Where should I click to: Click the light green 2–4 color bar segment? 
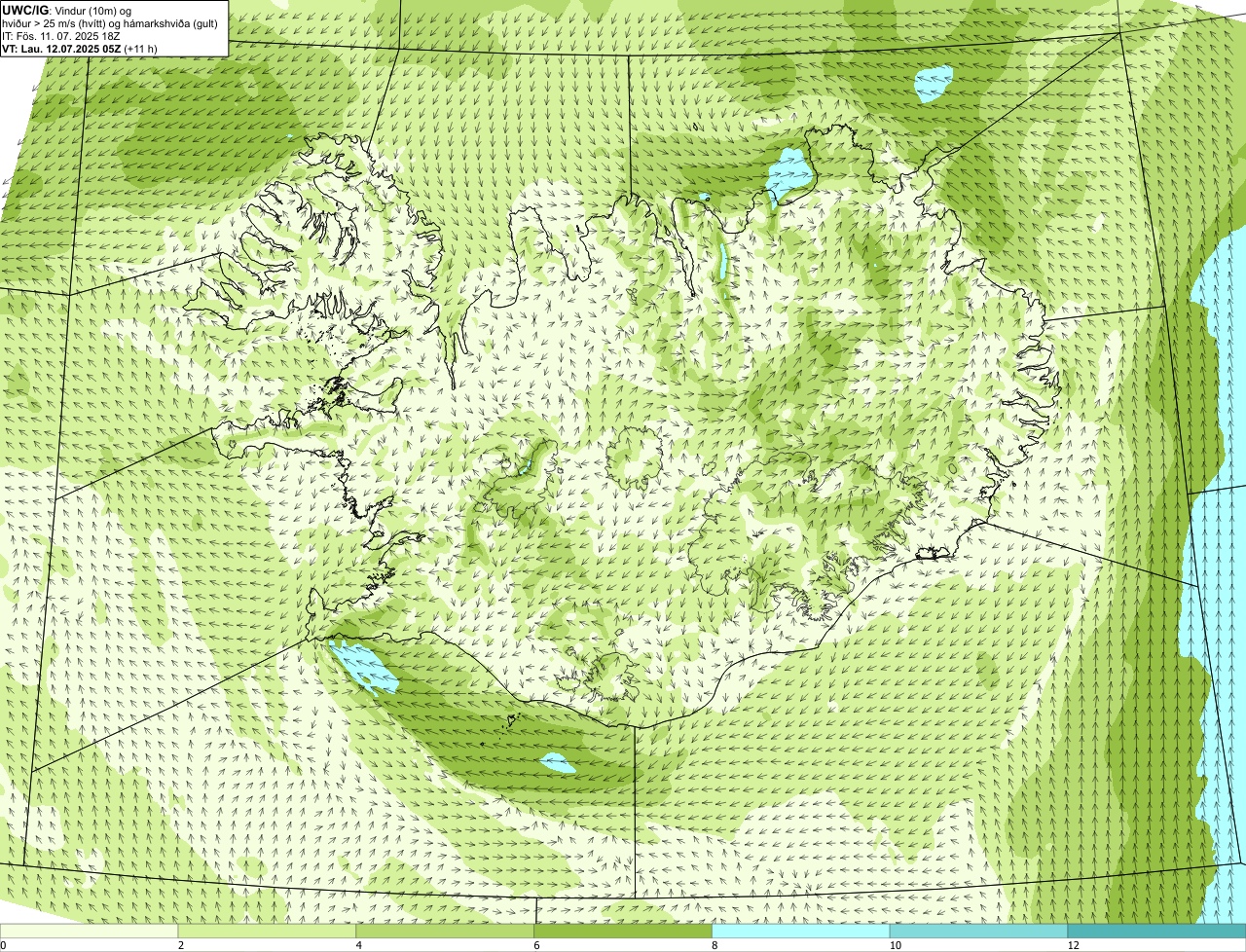pos(269,931)
